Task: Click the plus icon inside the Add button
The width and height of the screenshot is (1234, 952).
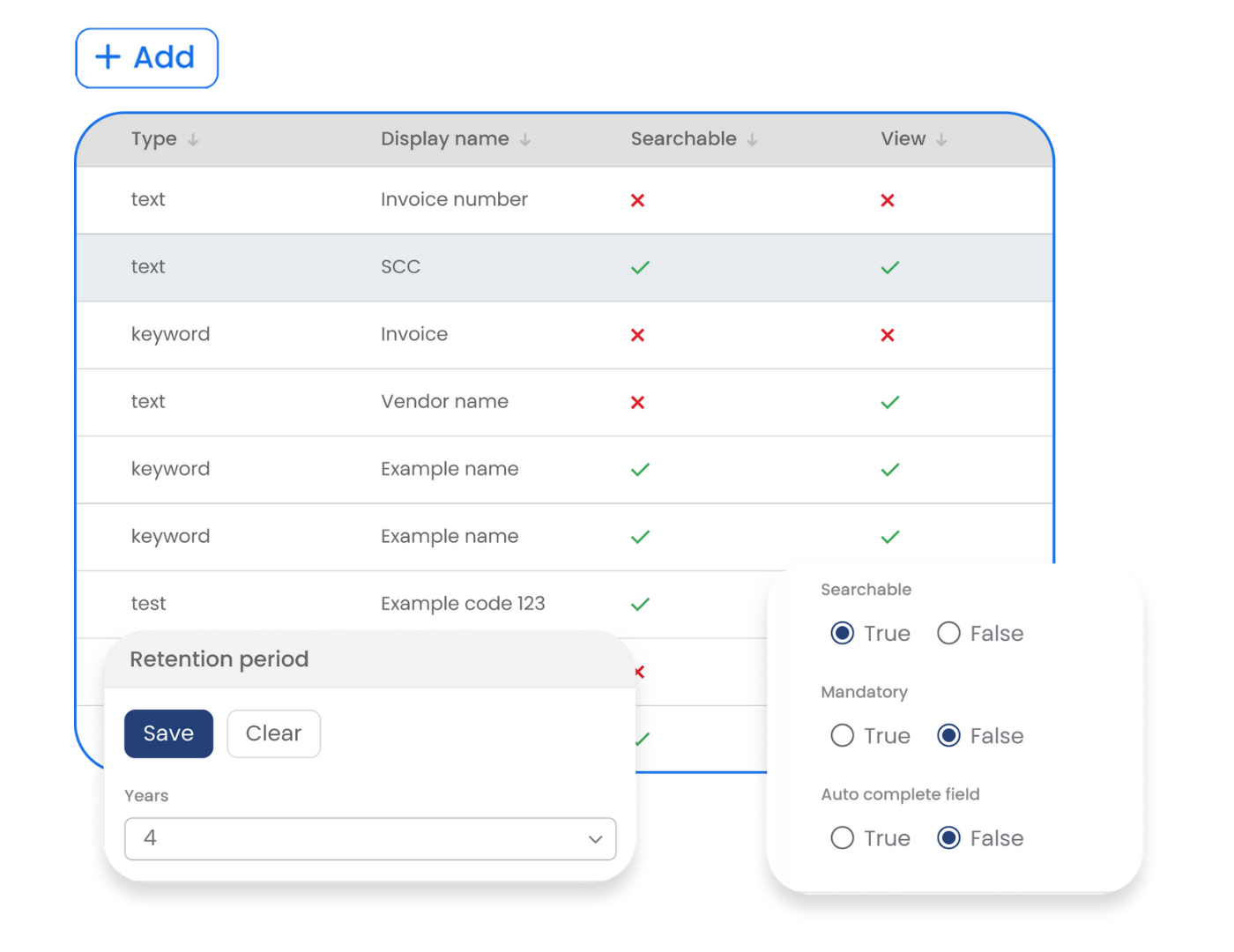Action: 106,56
